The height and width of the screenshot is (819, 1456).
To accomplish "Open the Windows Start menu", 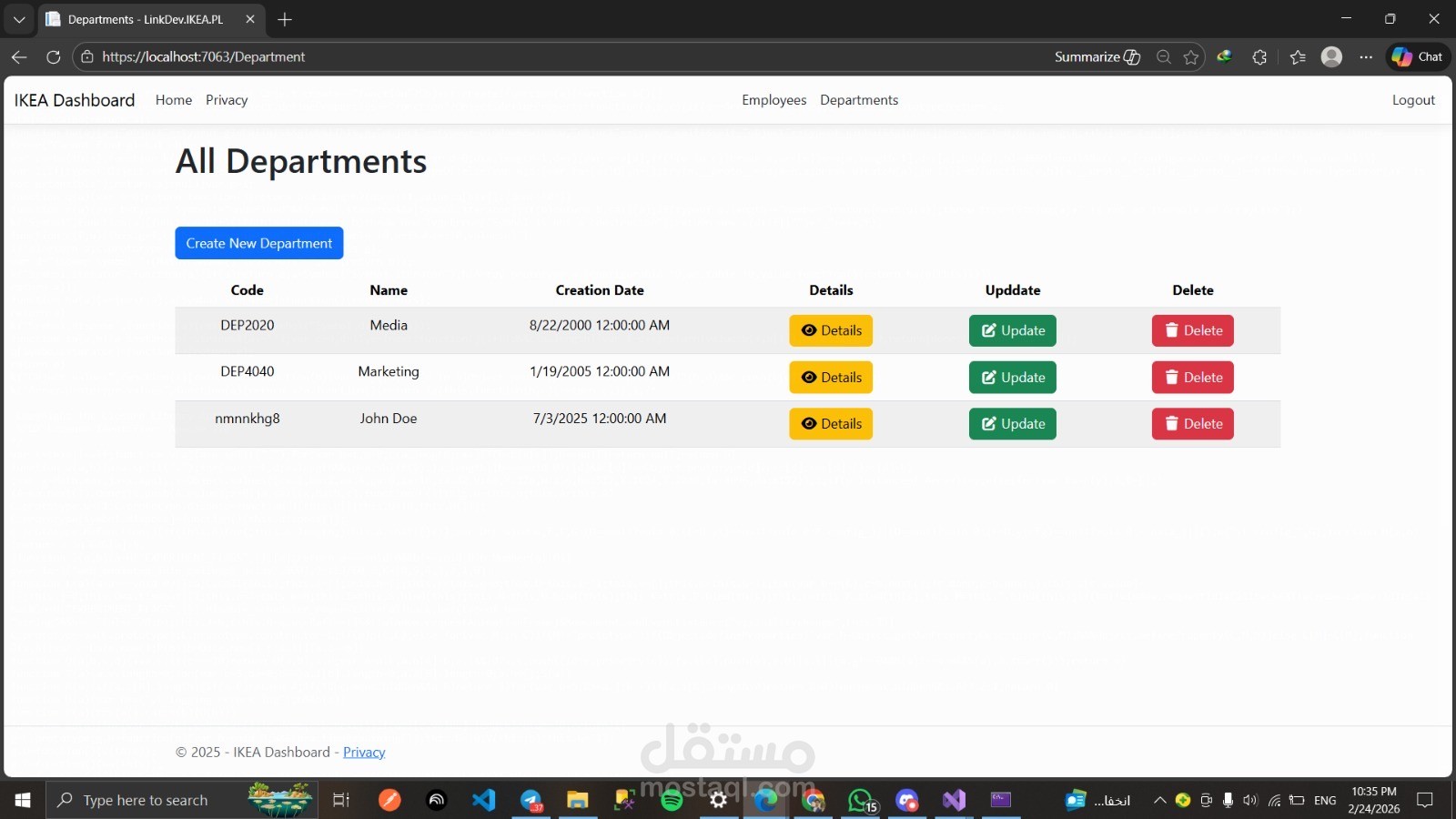I will (x=23, y=800).
